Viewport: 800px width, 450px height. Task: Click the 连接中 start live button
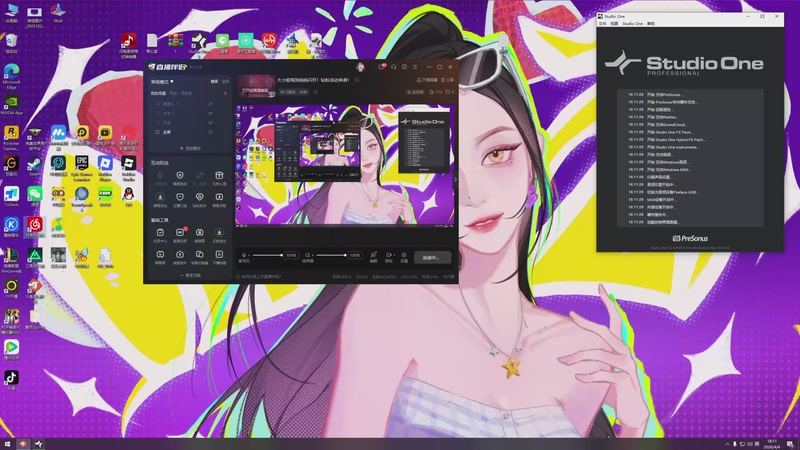(x=433, y=258)
